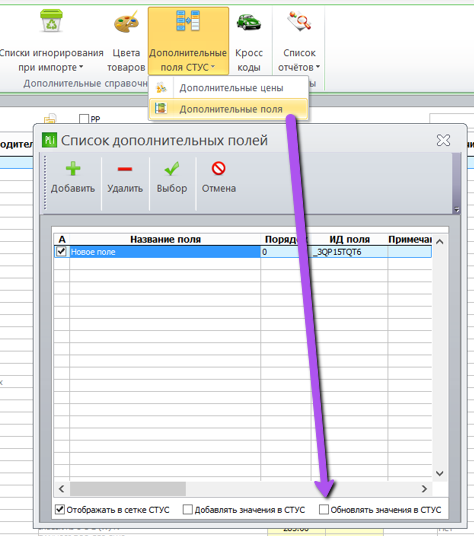Screen dimensions: 474x536
Task: Select the Новое поле cell
Action: tap(165, 252)
